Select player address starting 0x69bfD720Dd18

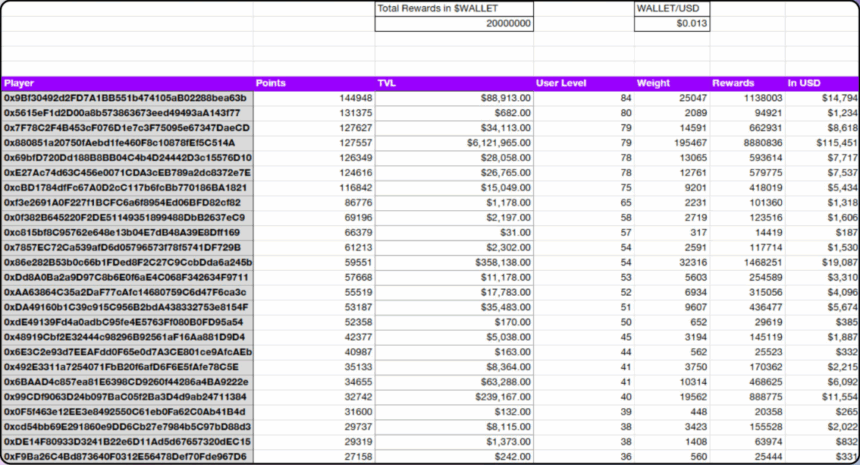(127, 158)
